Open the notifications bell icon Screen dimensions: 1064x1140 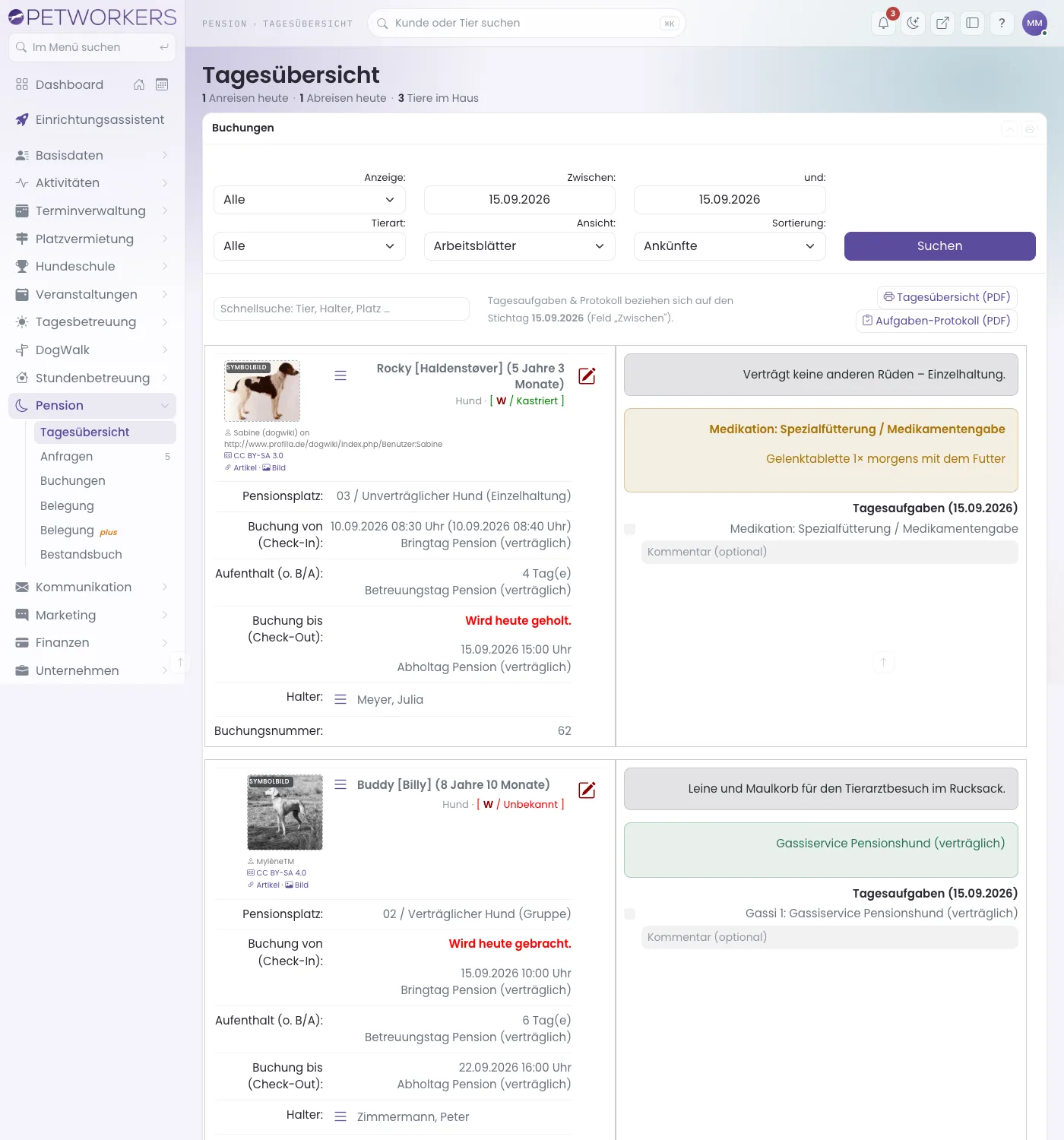pyautogui.click(x=883, y=23)
